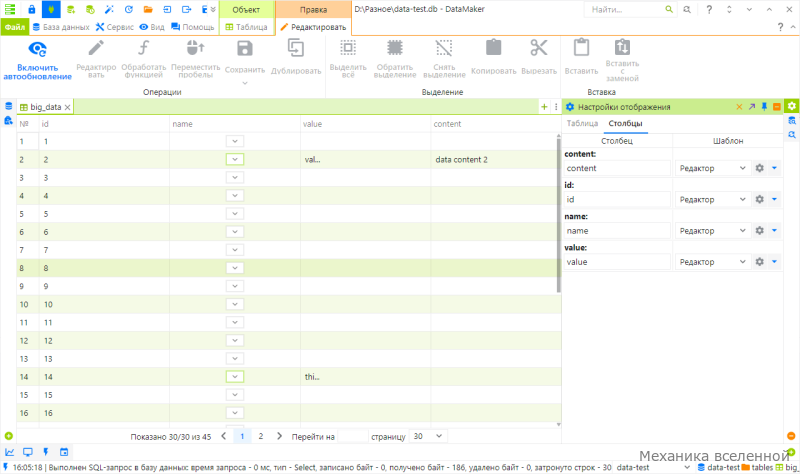Open name dropdown in row 2
The image size is (800, 474).
[235, 159]
